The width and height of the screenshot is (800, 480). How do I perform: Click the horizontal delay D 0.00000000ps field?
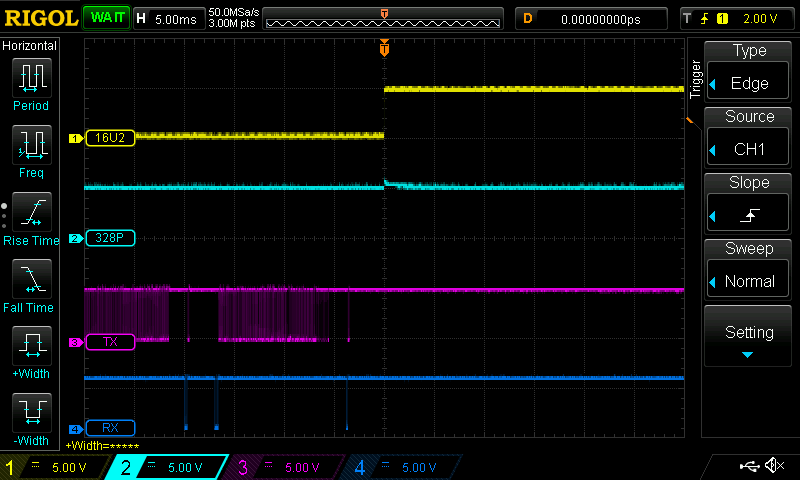591,19
